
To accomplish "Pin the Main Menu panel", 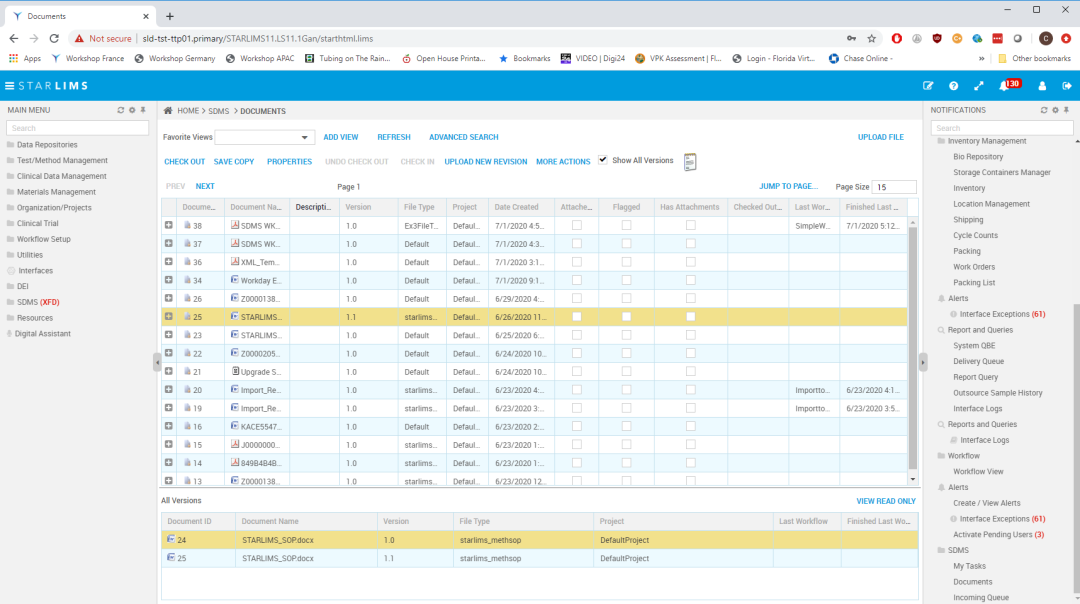I will [143, 110].
